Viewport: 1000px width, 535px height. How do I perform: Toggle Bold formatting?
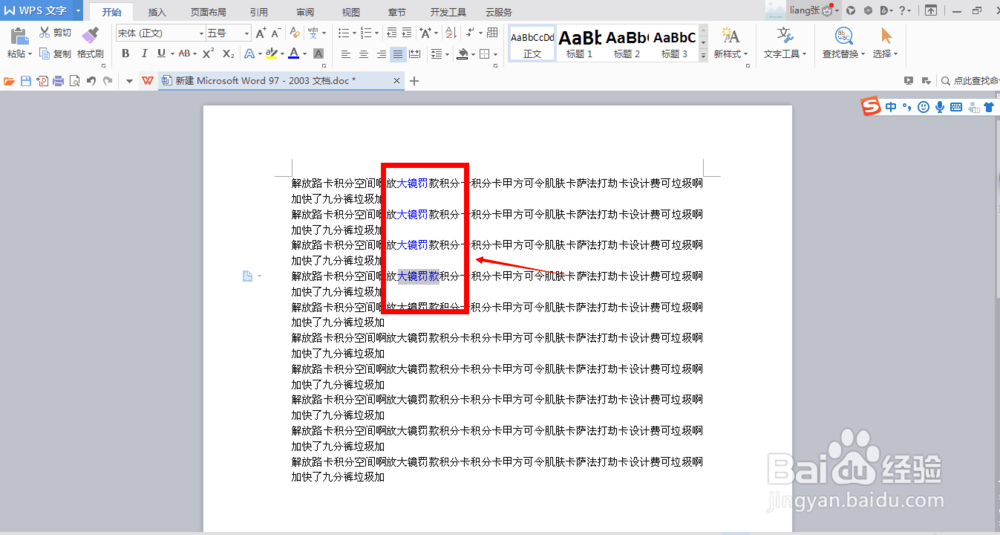click(x=126, y=54)
